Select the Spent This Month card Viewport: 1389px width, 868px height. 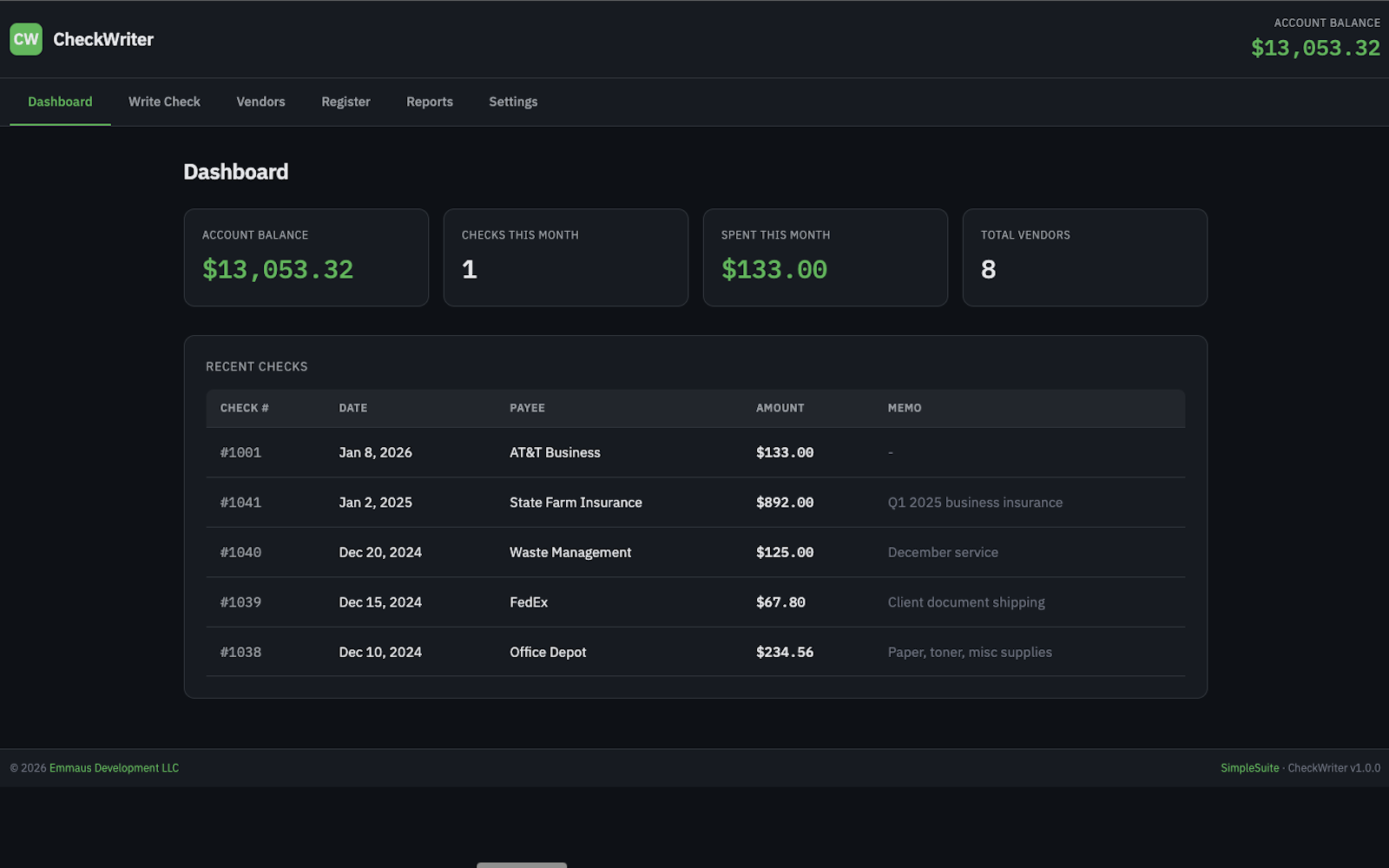[825, 257]
